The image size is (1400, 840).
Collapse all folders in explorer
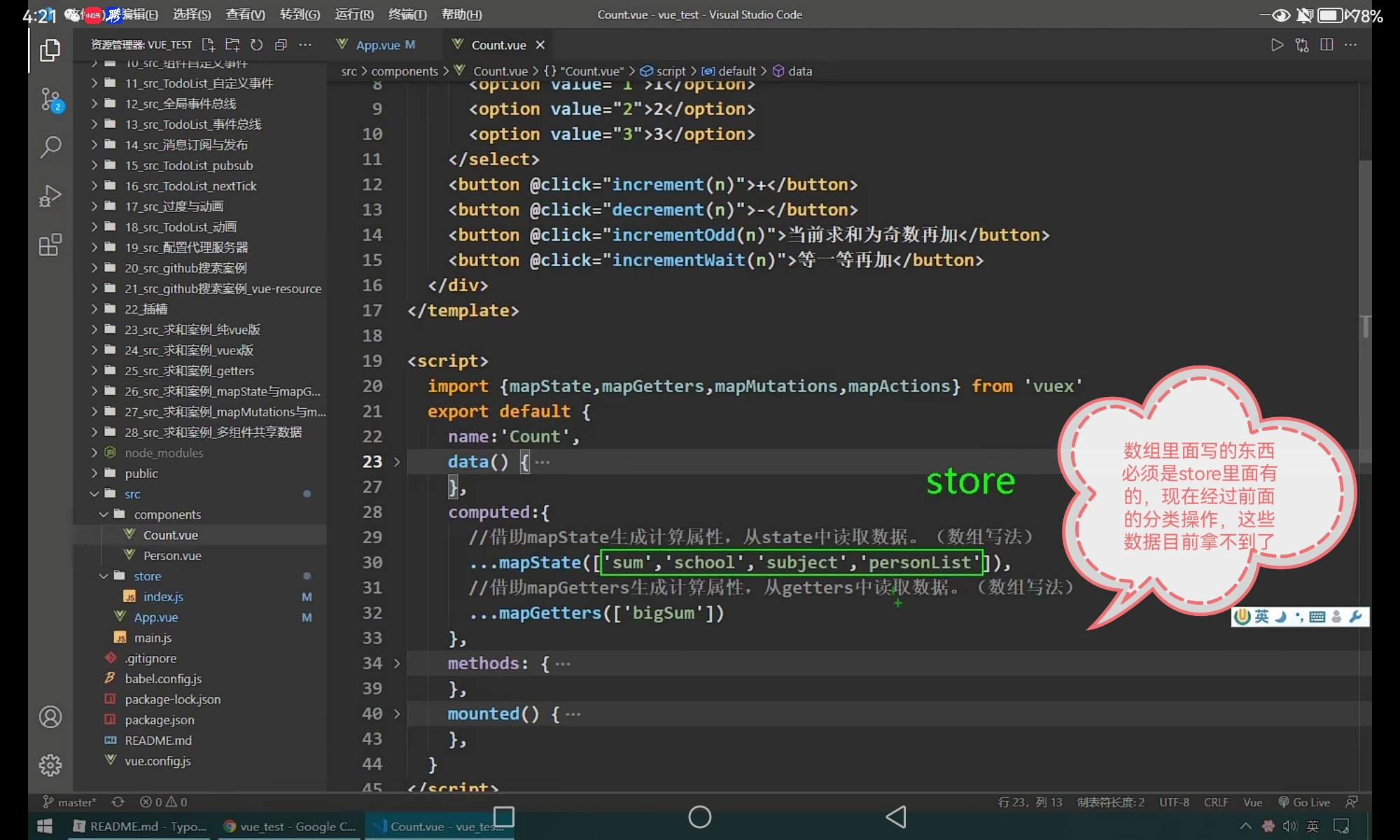pos(281,45)
